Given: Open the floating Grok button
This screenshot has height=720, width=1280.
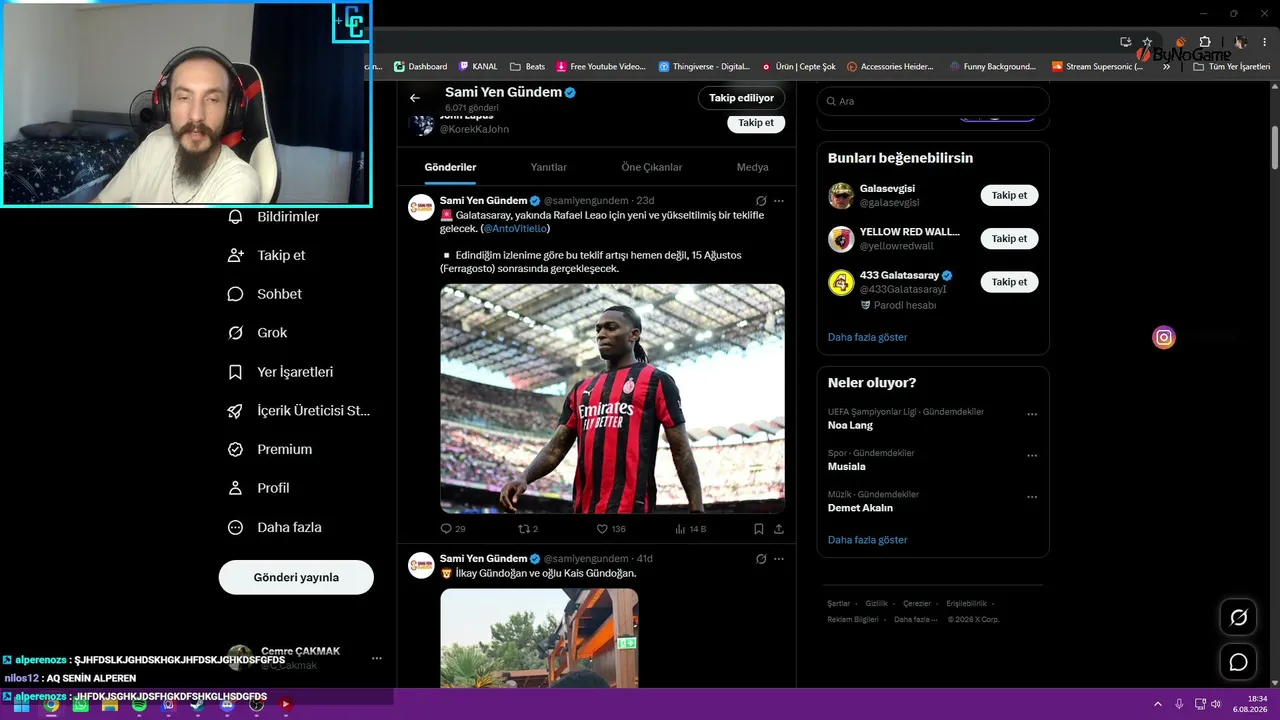Looking at the screenshot, I should (x=1238, y=618).
